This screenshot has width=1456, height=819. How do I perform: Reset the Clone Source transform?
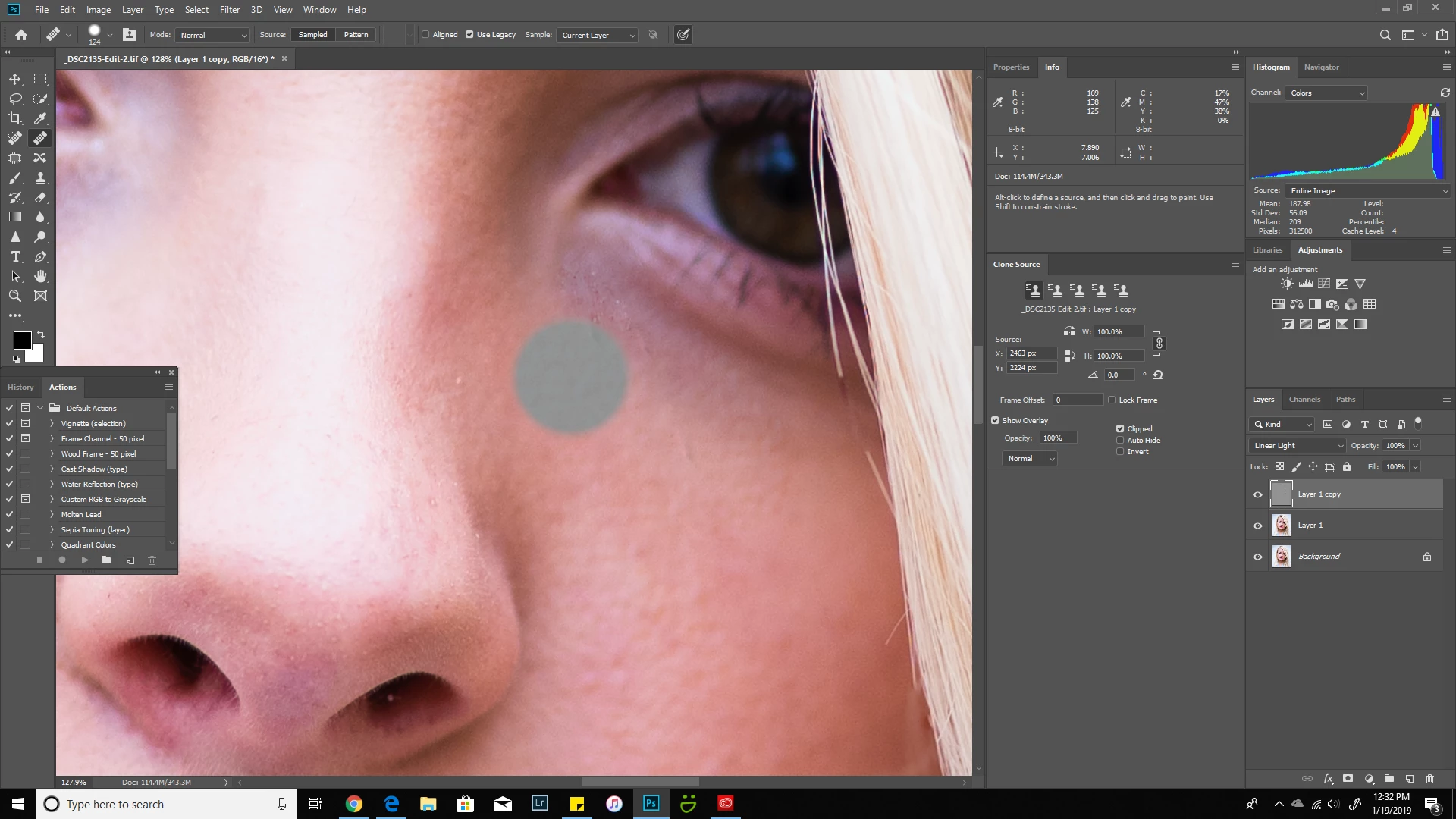(1158, 375)
